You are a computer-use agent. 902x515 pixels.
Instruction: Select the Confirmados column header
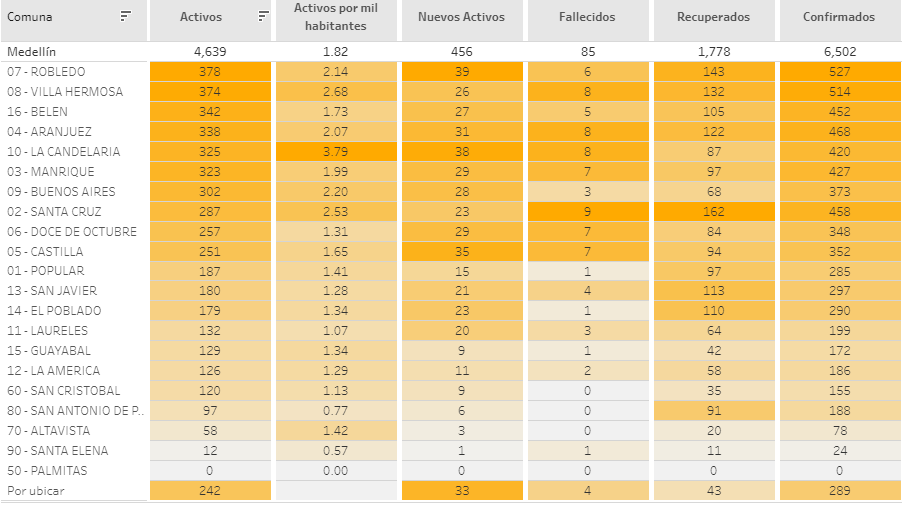point(839,17)
